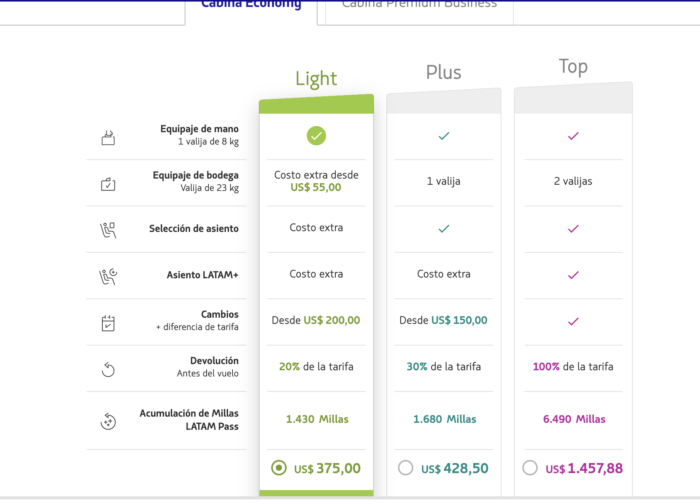The height and width of the screenshot is (504, 700).
Task: Click the Cambios calendar icon
Action: pyautogui.click(x=109, y=322)
